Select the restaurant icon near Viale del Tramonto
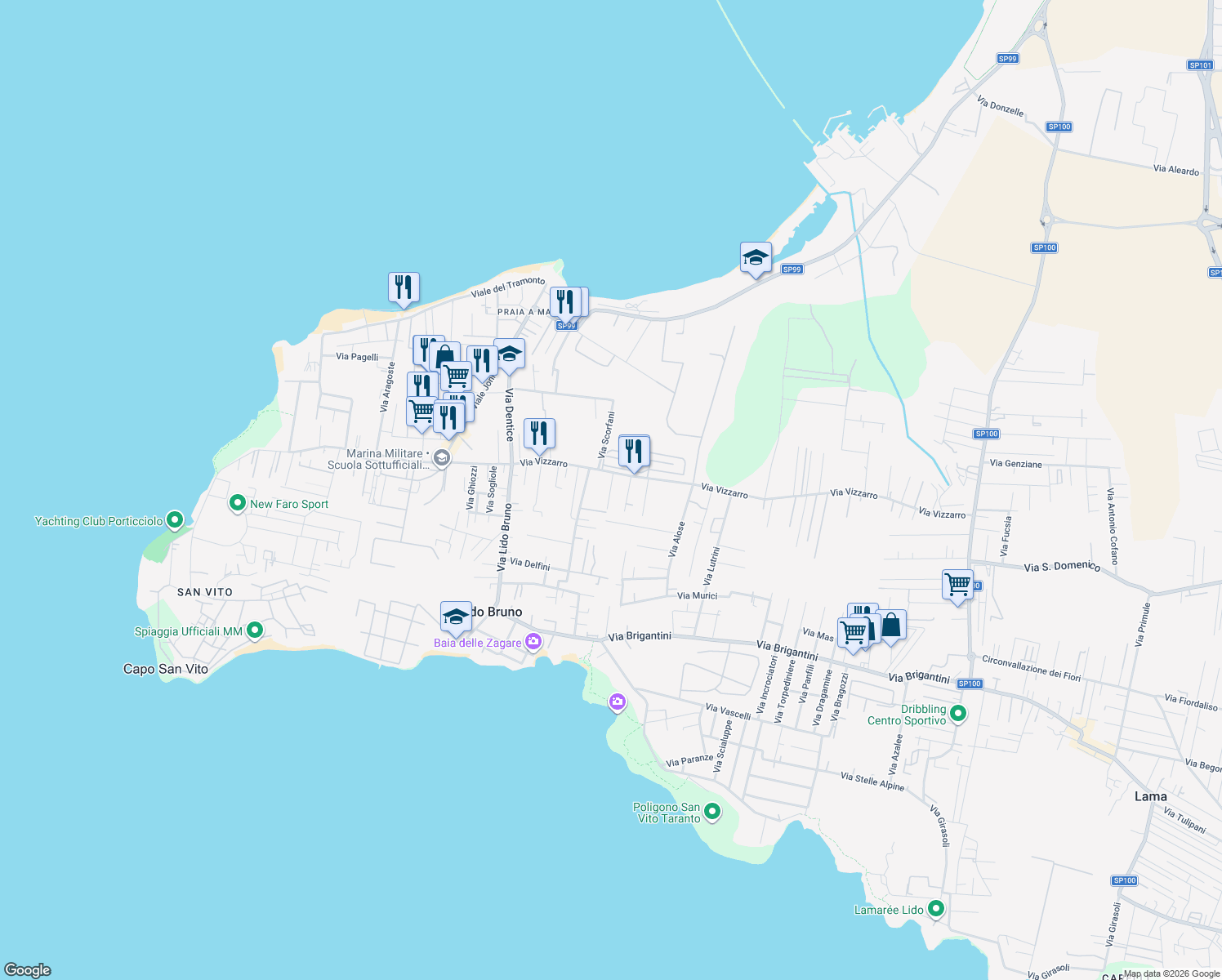 [x=404, y=288]
